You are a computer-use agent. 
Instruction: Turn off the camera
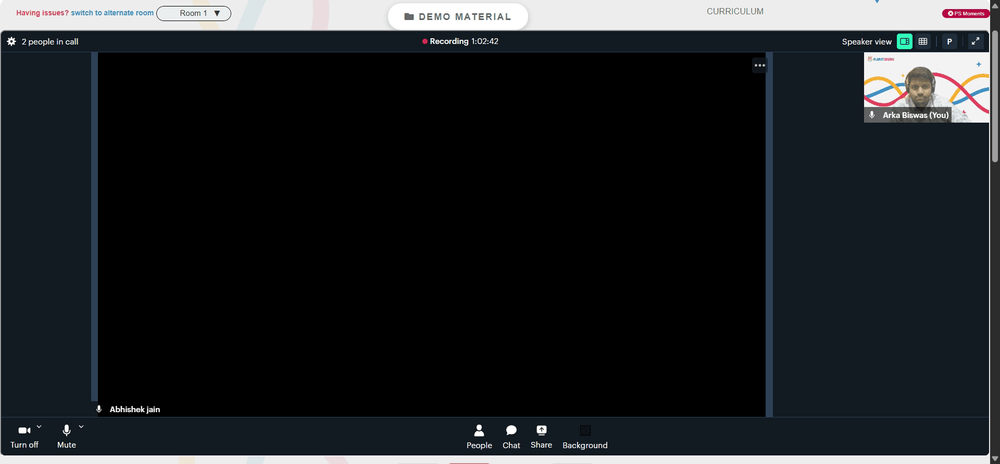tap(24, 437)
